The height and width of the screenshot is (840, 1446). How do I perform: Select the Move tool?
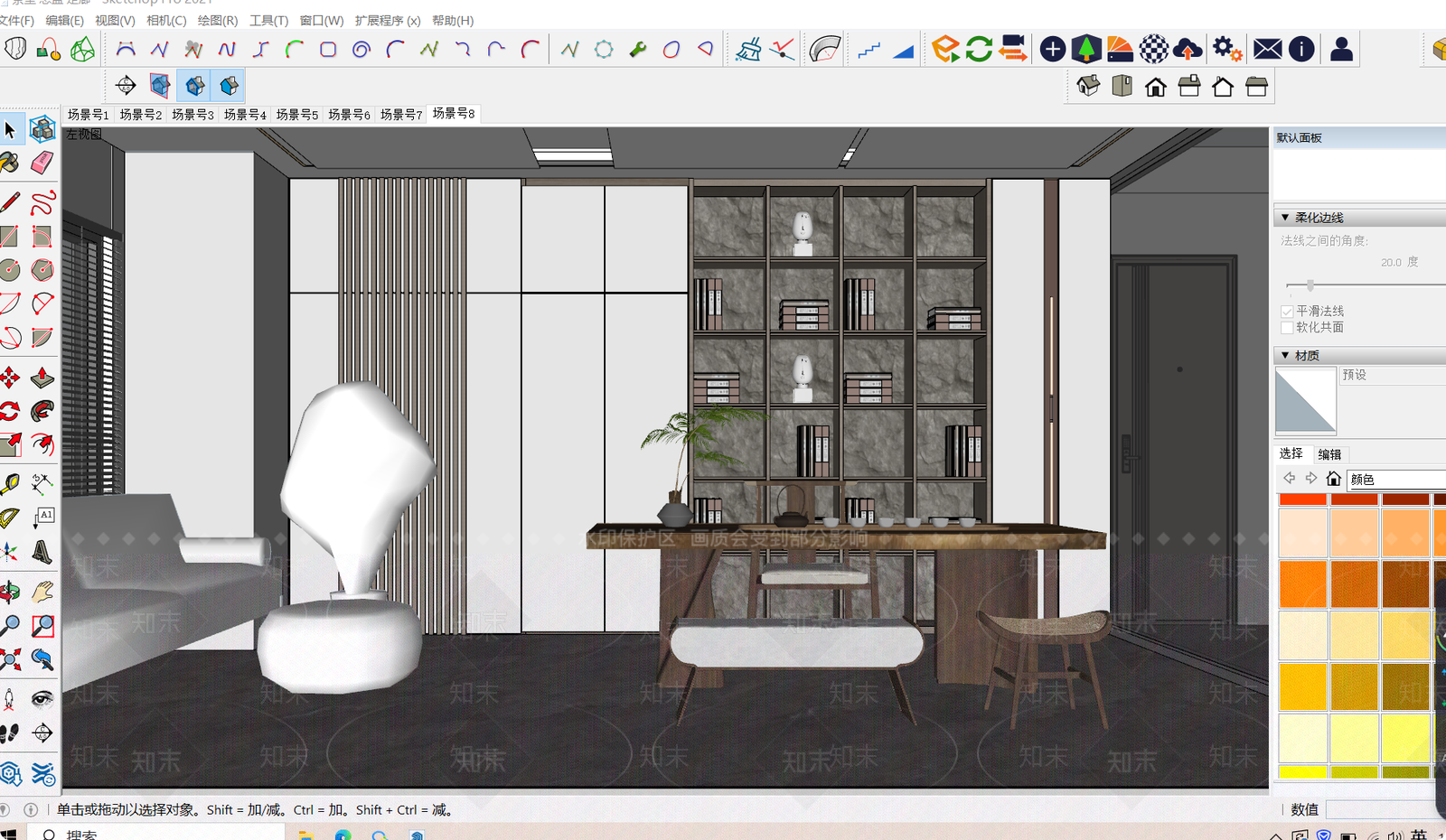click(x=10, y=378)
